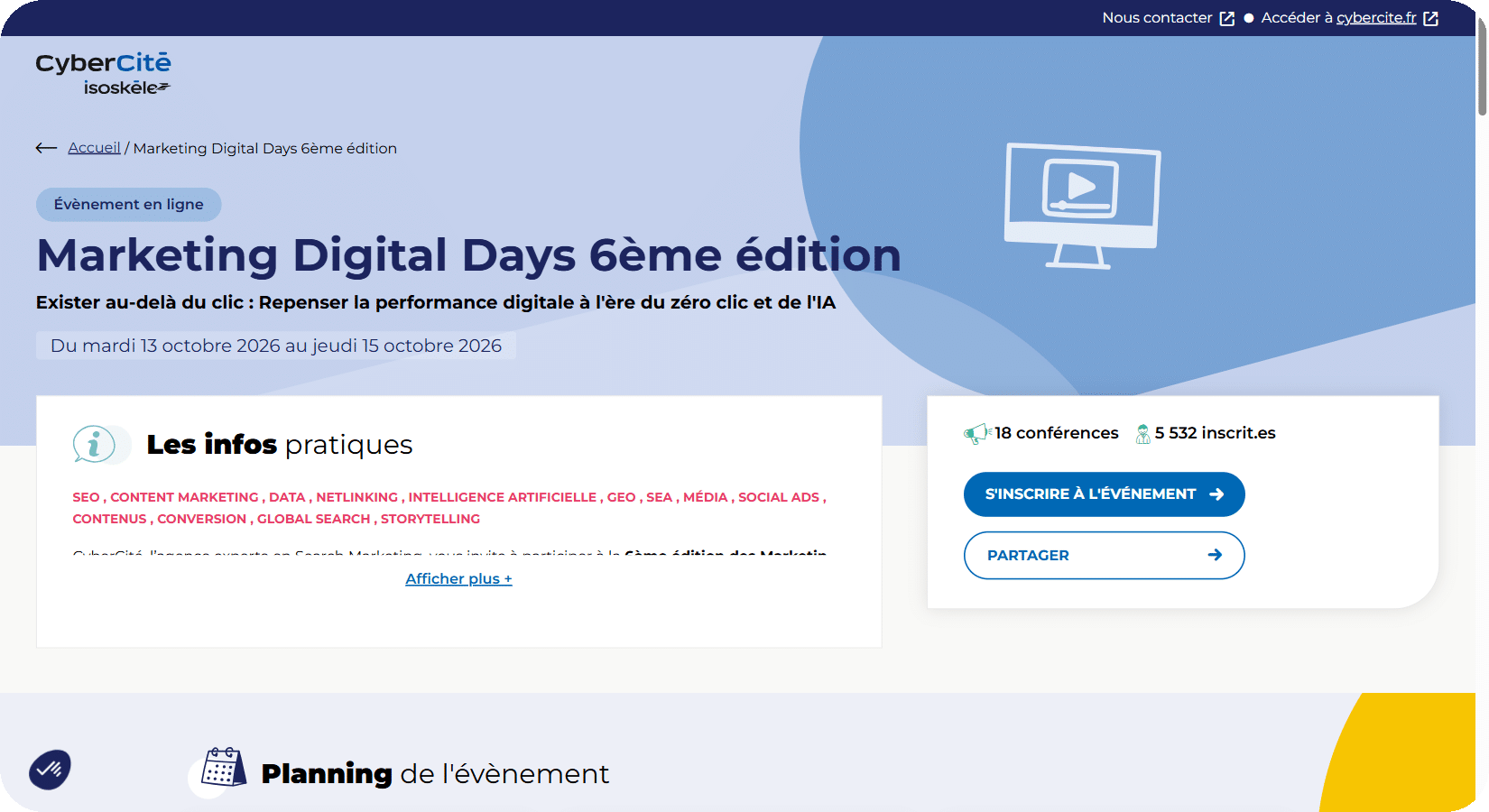Click the person icon beside 5 532 inscrit.es
Screen dimensions: 1489x812
pyautogui.click(x=1142, y=434)
